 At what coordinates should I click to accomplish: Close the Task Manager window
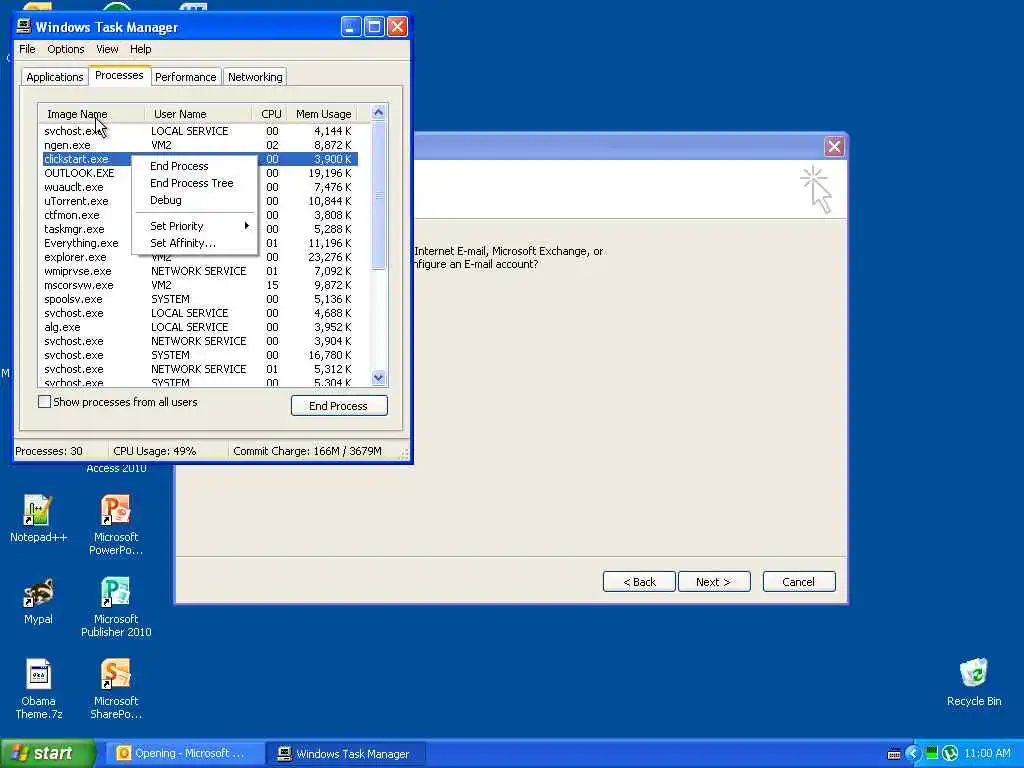click(397, 27)
